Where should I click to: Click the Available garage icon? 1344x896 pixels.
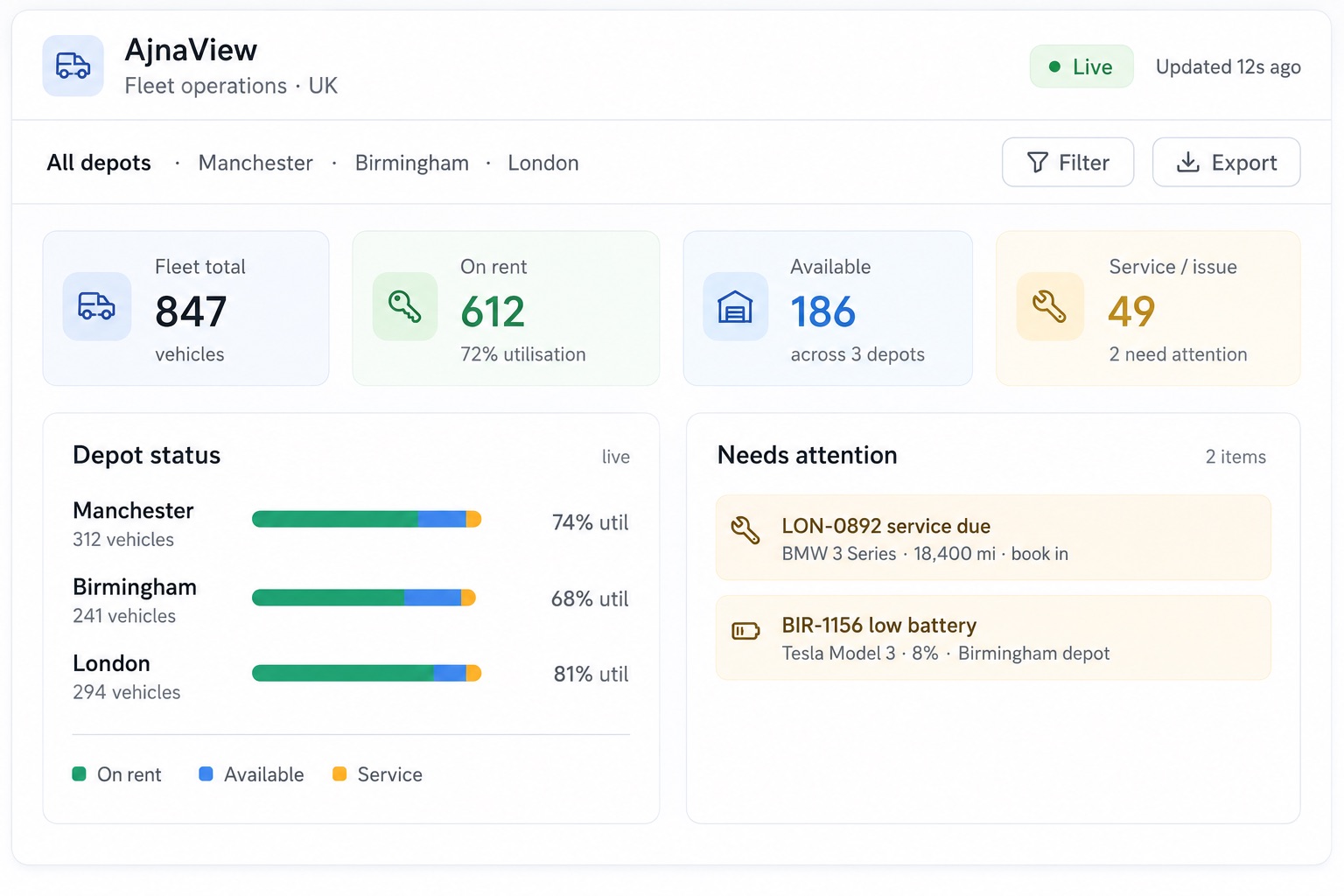(735, 306)
